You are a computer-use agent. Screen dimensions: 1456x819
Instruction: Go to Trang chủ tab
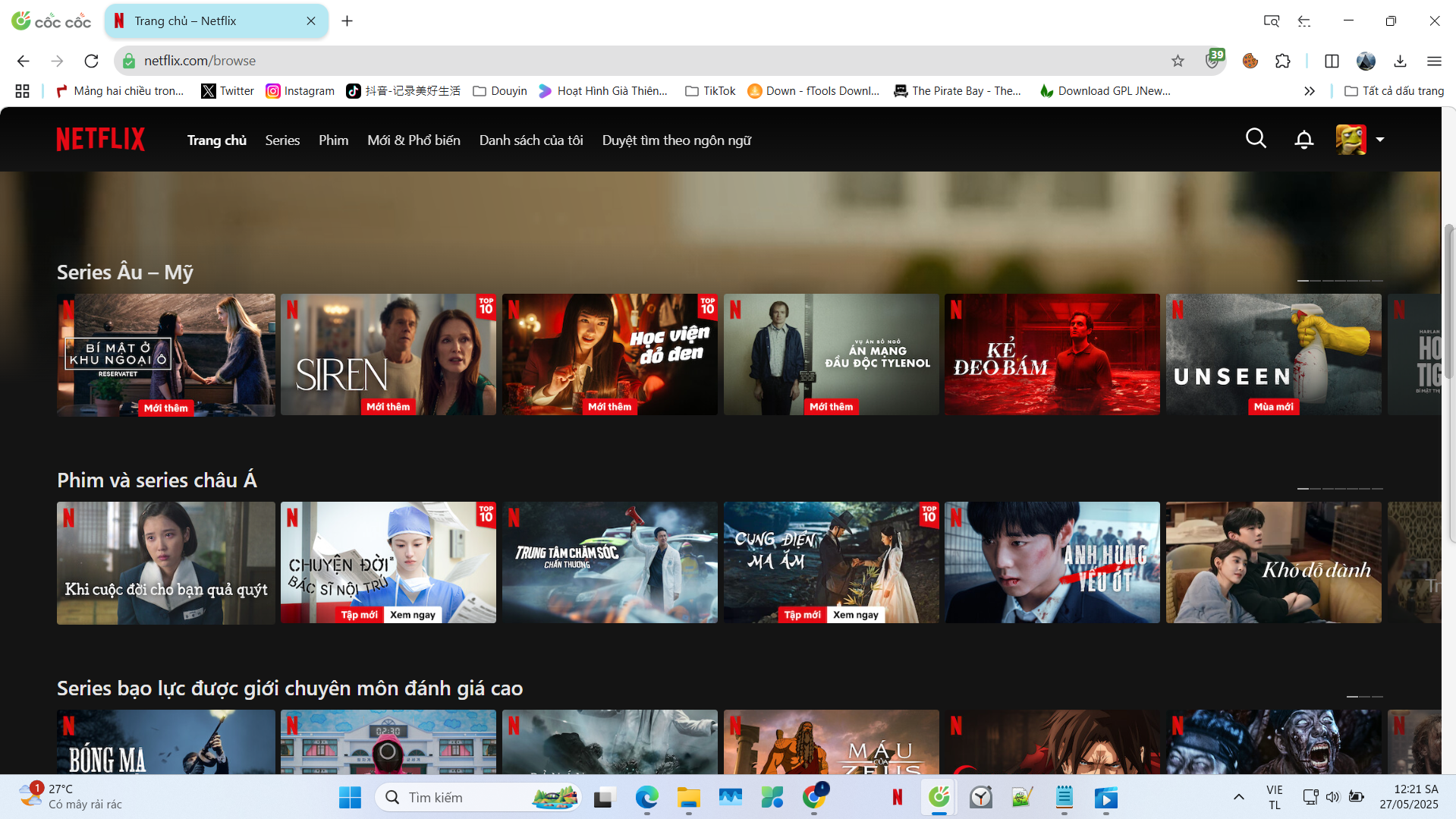click(217, 140)
